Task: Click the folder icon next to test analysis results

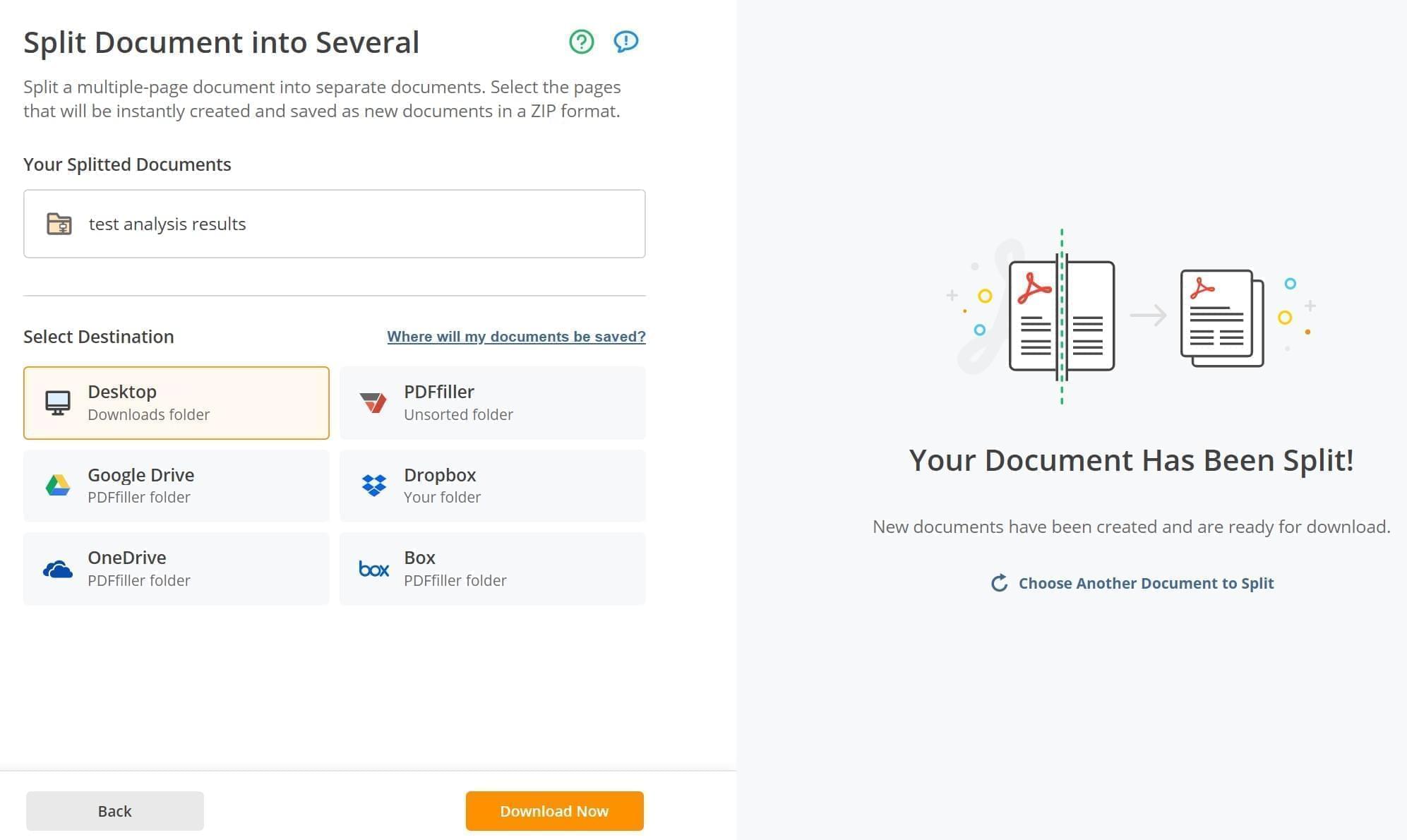Action: coord(61,223)
